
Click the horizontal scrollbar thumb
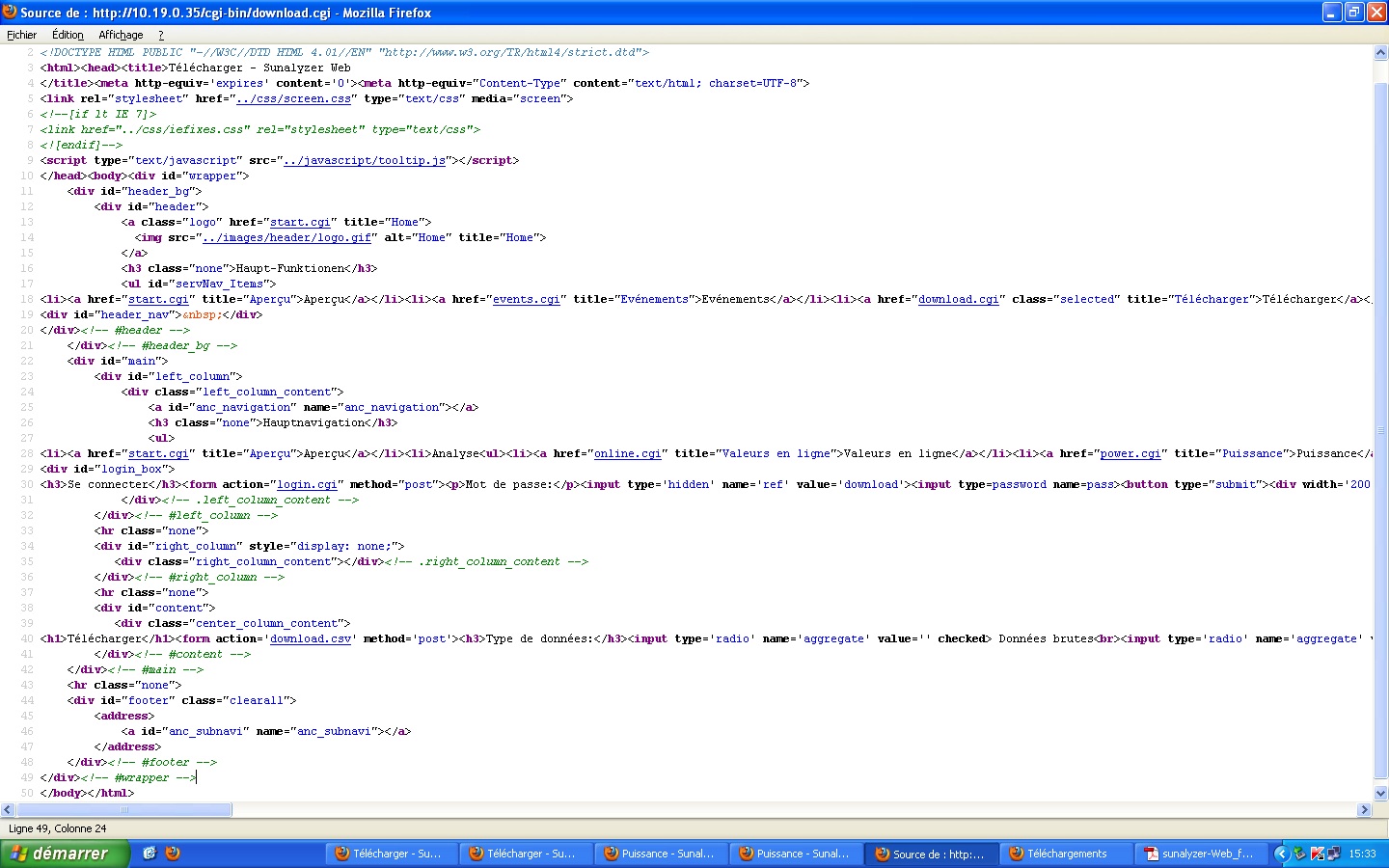(123, 810)
